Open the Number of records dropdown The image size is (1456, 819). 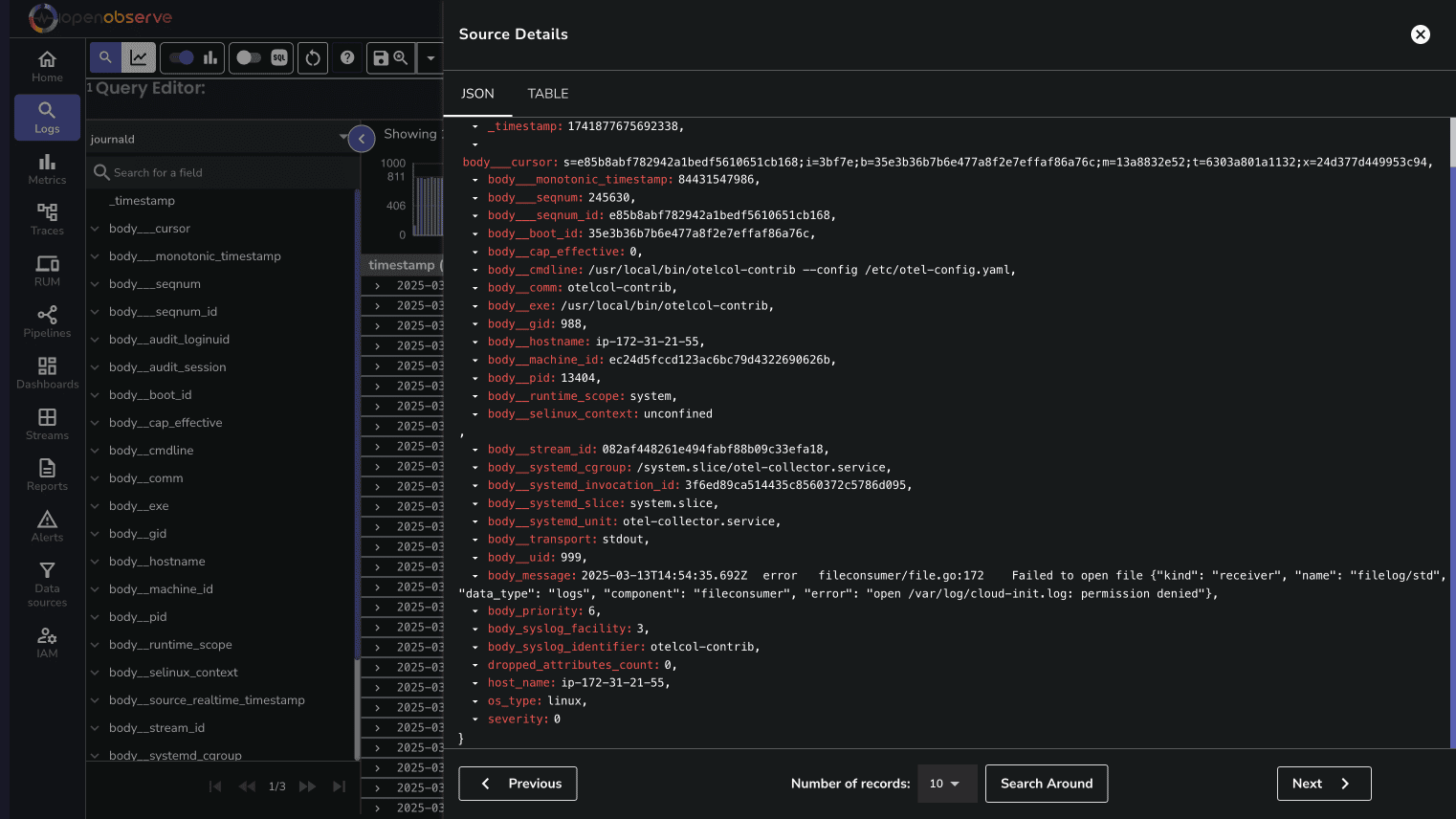(947, 784)
